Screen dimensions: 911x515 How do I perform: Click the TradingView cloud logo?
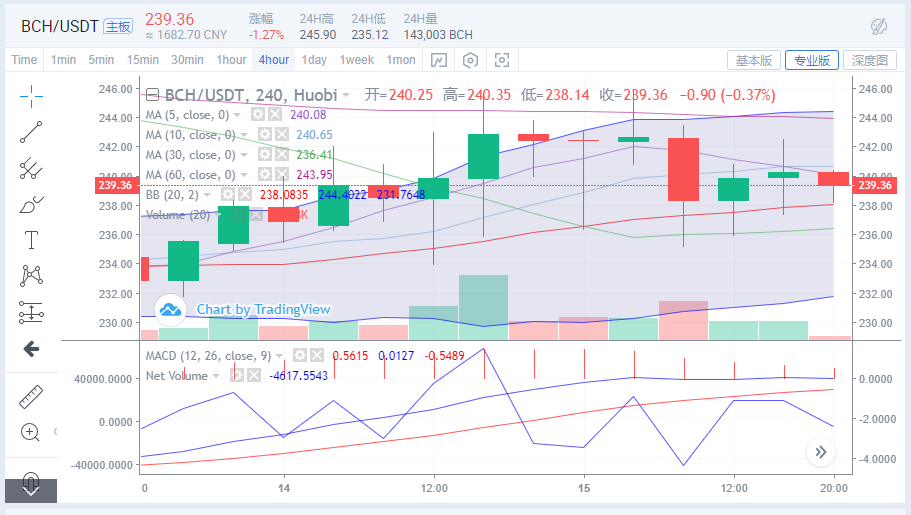click(x=170, y=310)
